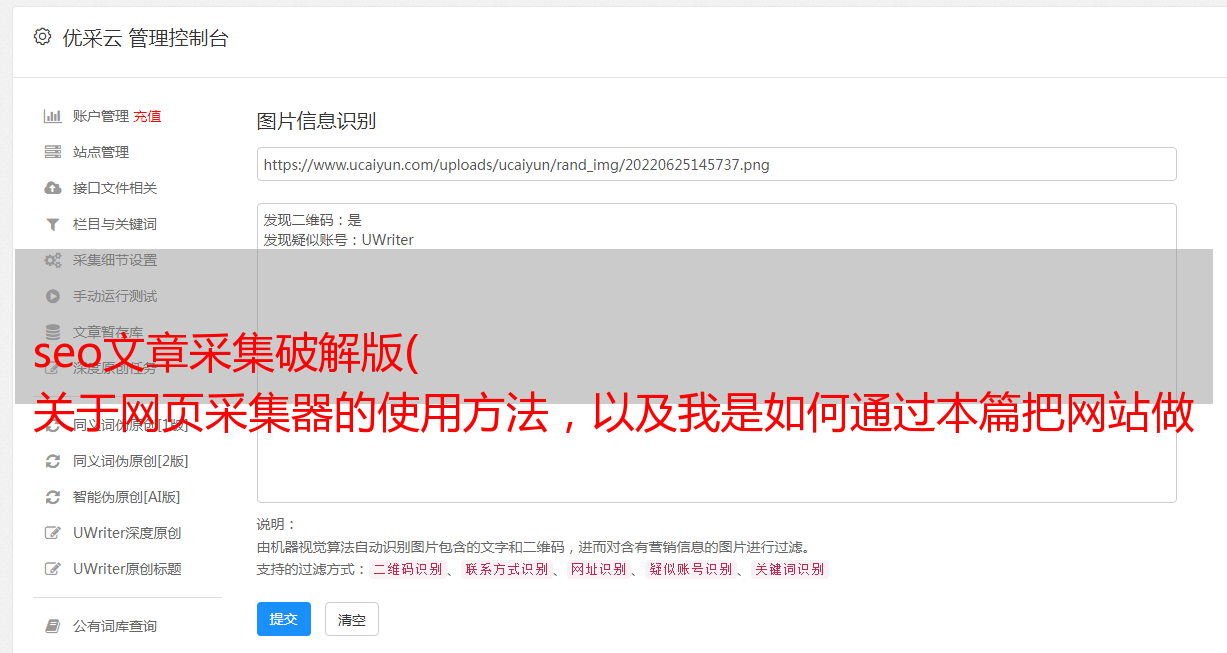The width and height of the screenshot is (1227, 653).
Task: Select the 二维码识别 filter tag
Action: point(407,569)
